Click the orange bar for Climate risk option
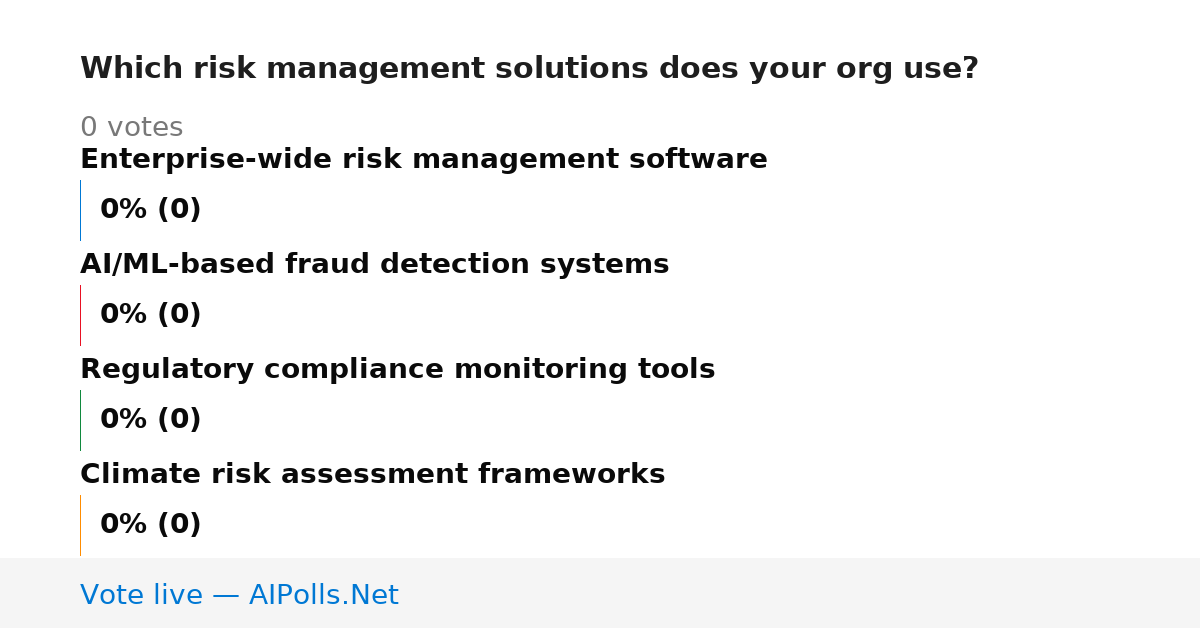 click(x=80, y=525)
